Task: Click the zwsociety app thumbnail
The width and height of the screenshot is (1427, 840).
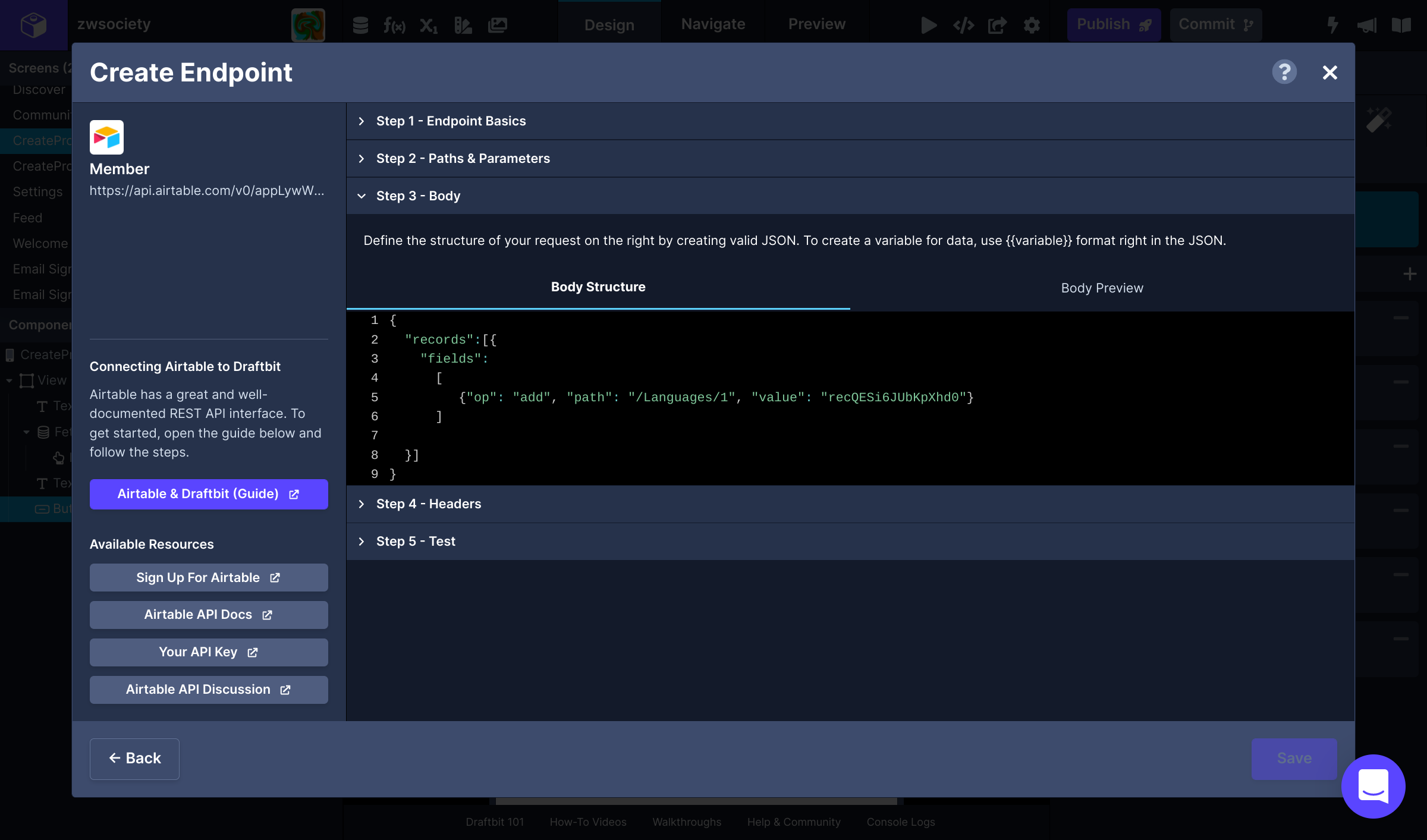Action: [308, 25]
